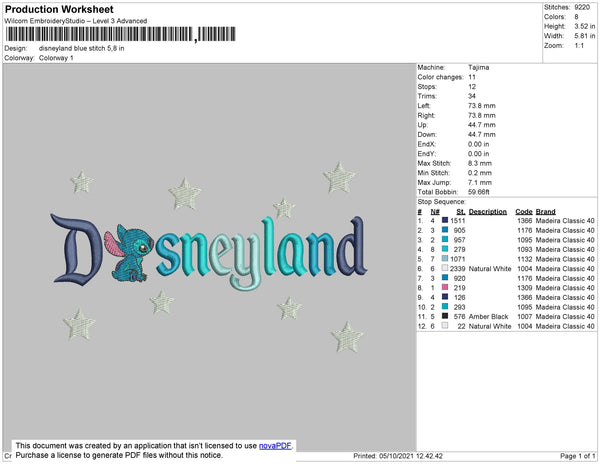
Task: Select the turquoise swatch in stop 4 (279 stitches)
Action: click(x=445, y=249)
